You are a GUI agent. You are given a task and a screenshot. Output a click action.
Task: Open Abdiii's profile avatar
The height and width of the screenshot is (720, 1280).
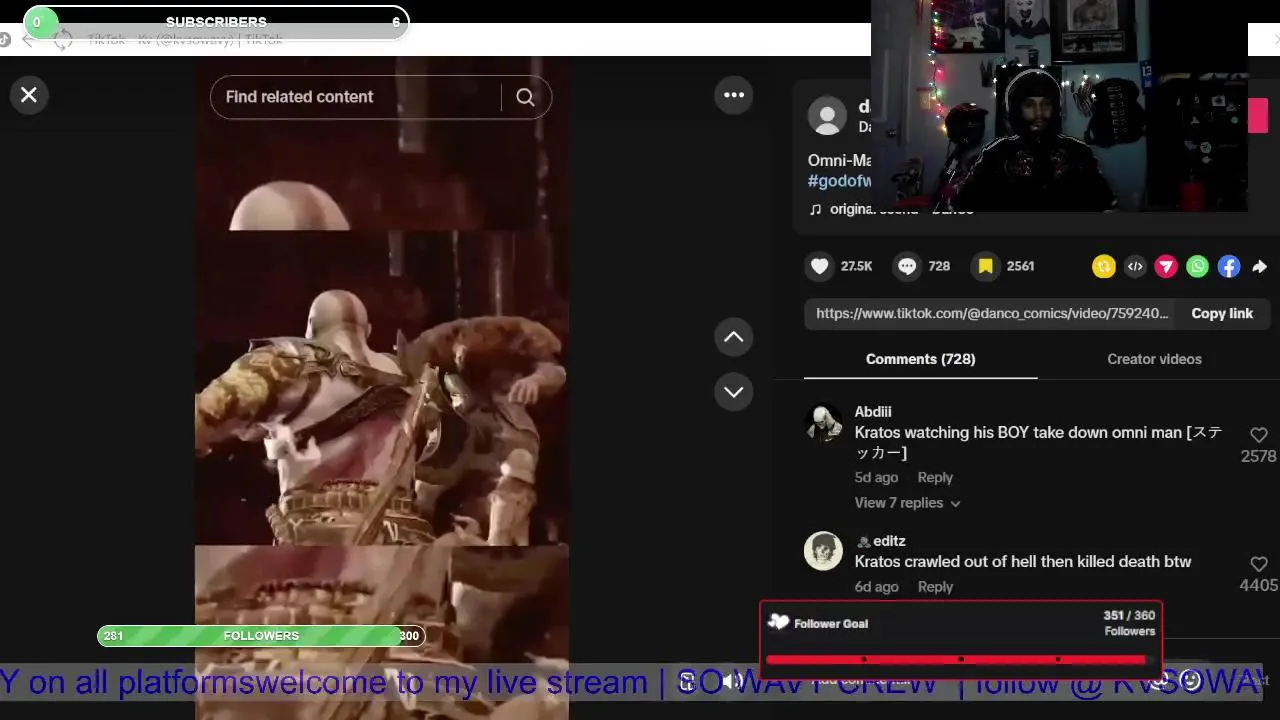[823, 422]
